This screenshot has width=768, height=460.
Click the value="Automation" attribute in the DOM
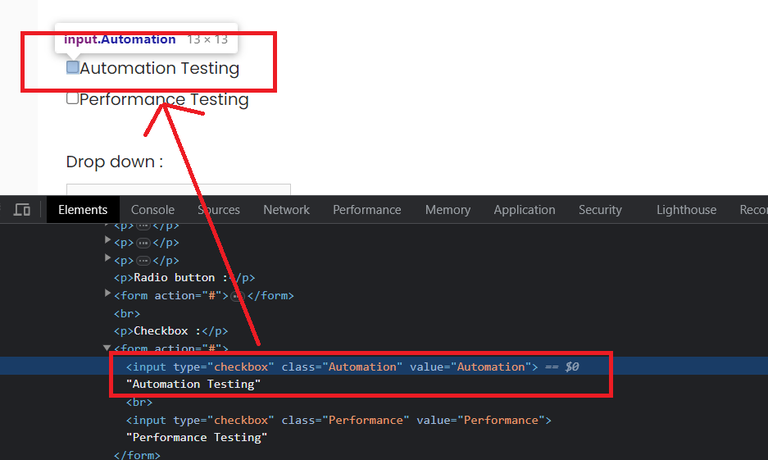click(471, 367)
